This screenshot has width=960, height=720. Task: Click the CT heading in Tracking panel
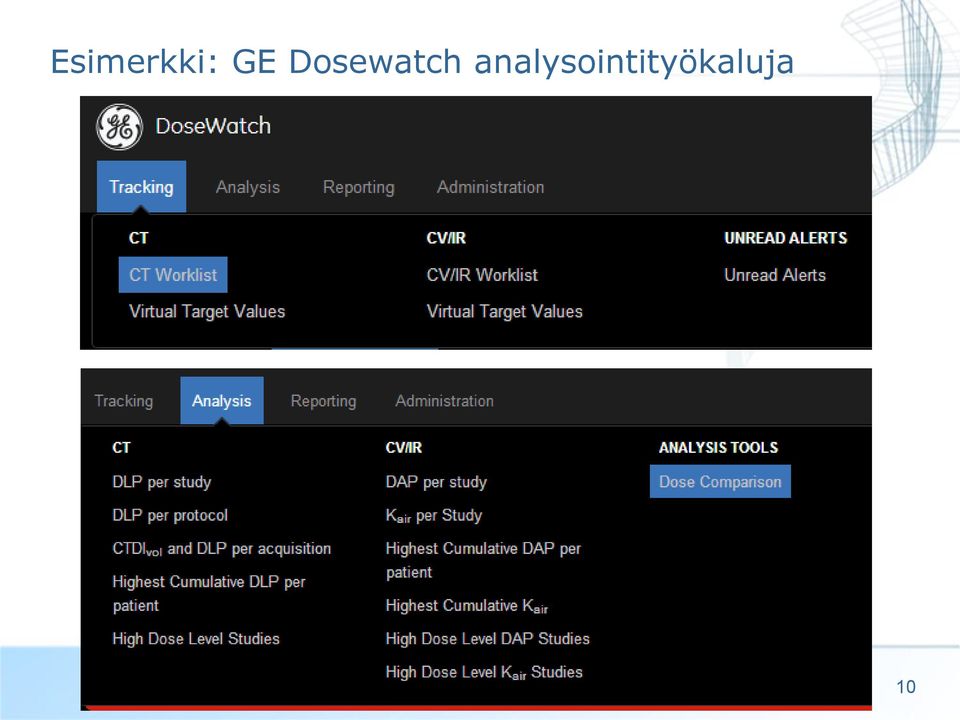point(138,238)
